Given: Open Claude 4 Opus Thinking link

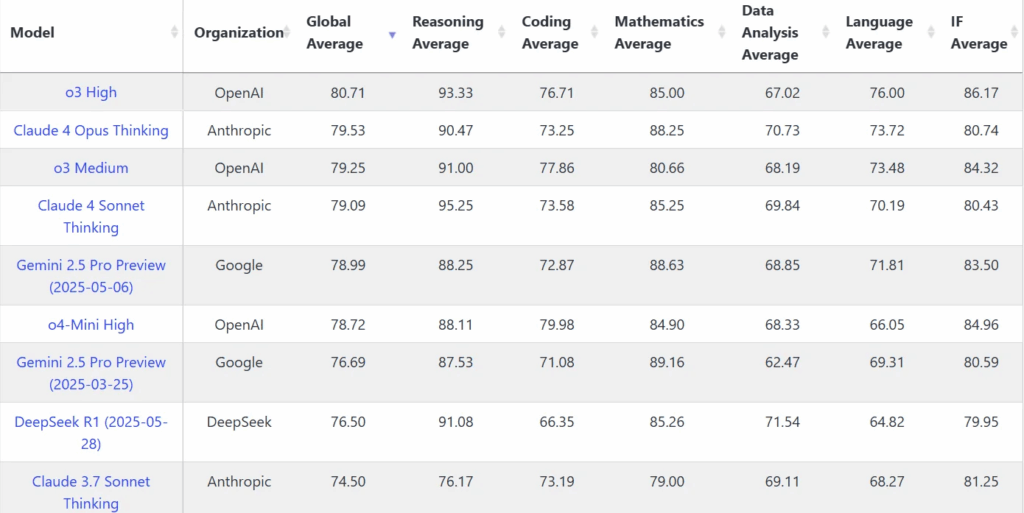Looking at the screenshot, I should pos(91,130).
